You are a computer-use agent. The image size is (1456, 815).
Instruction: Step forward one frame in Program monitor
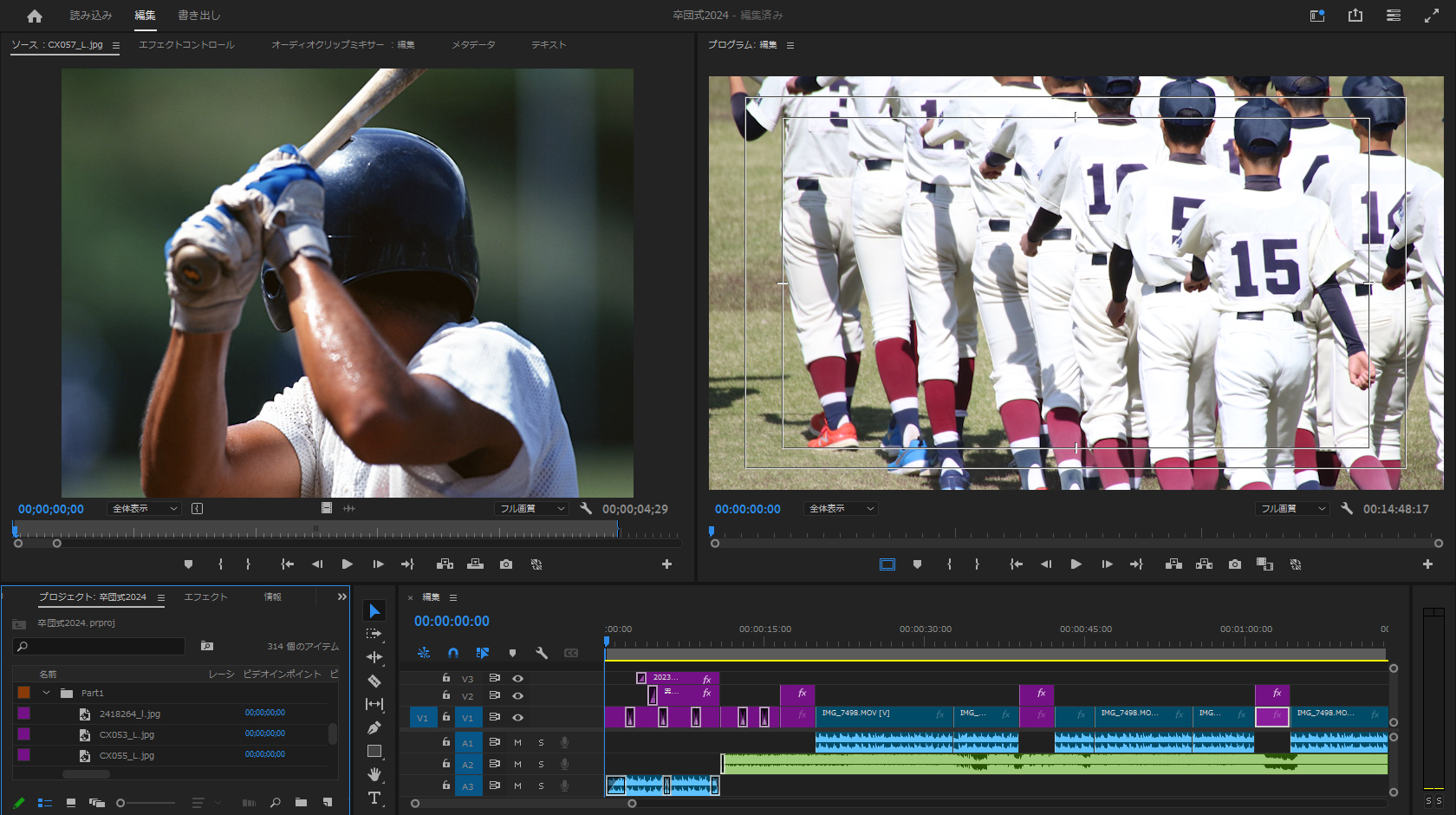pos(1107,564)
